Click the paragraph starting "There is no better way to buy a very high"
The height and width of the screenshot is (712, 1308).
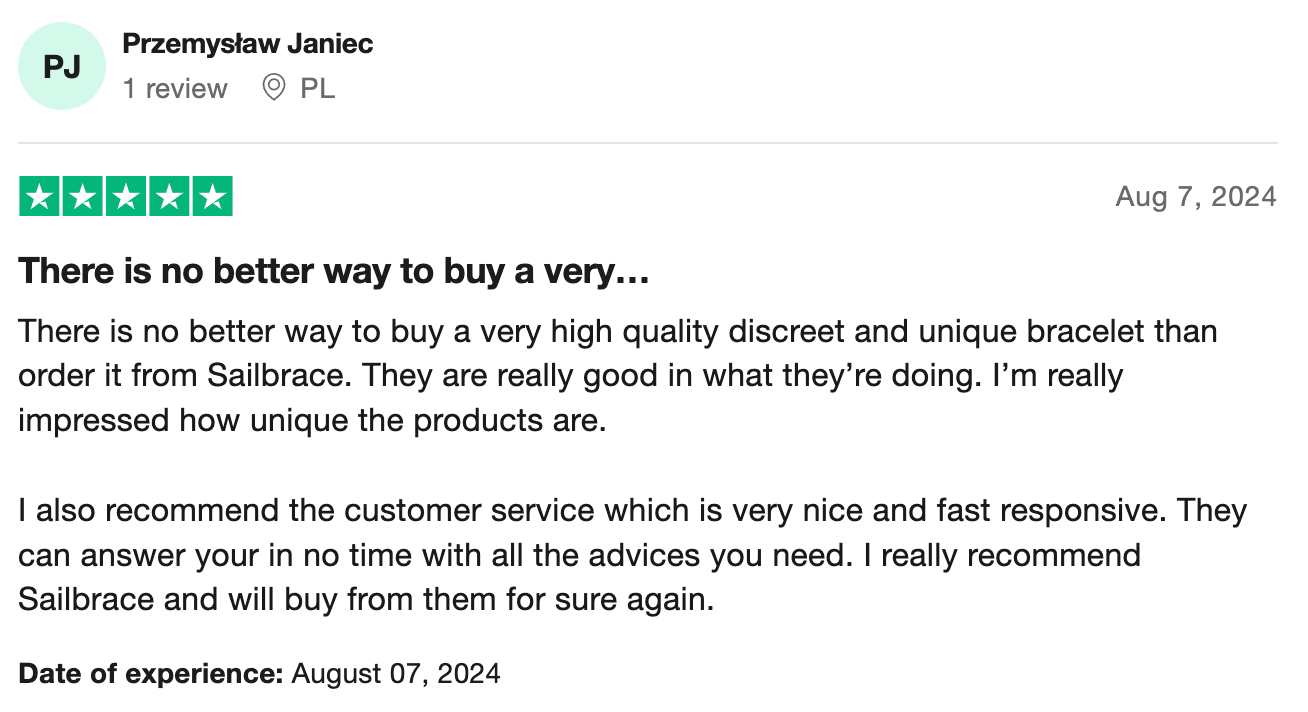click(617, 375)
